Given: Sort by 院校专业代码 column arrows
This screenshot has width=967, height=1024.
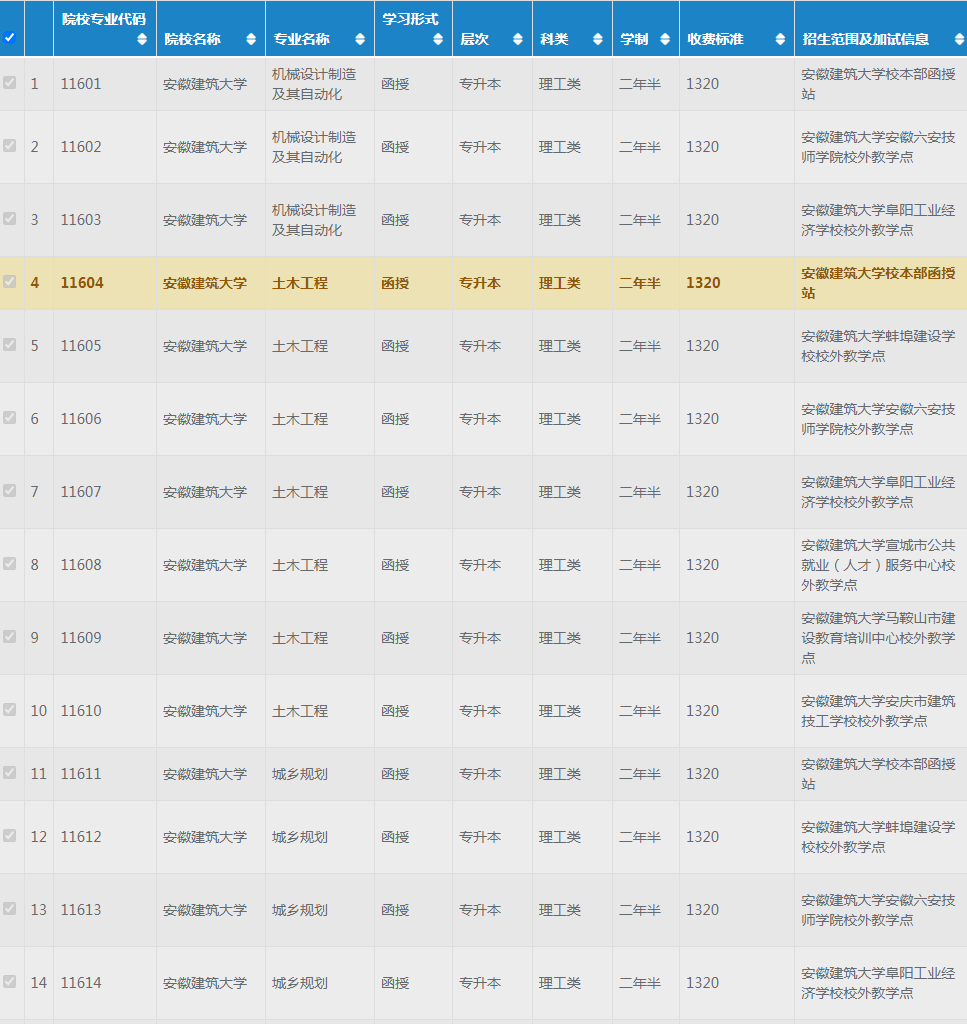Looking at the screenshot, I should 141,39.
